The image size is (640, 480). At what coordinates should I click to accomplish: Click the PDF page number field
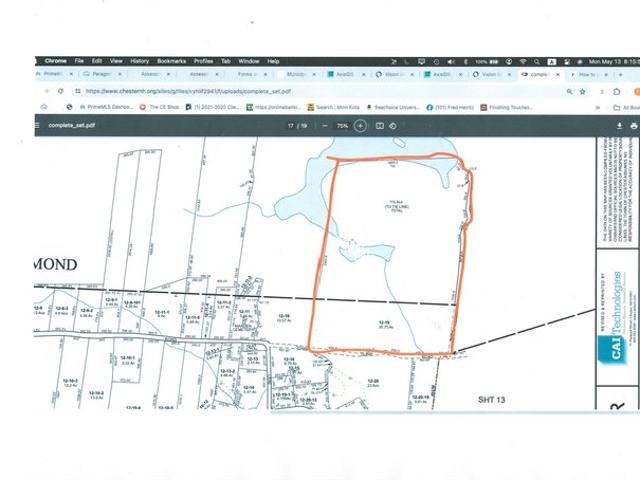289,126
